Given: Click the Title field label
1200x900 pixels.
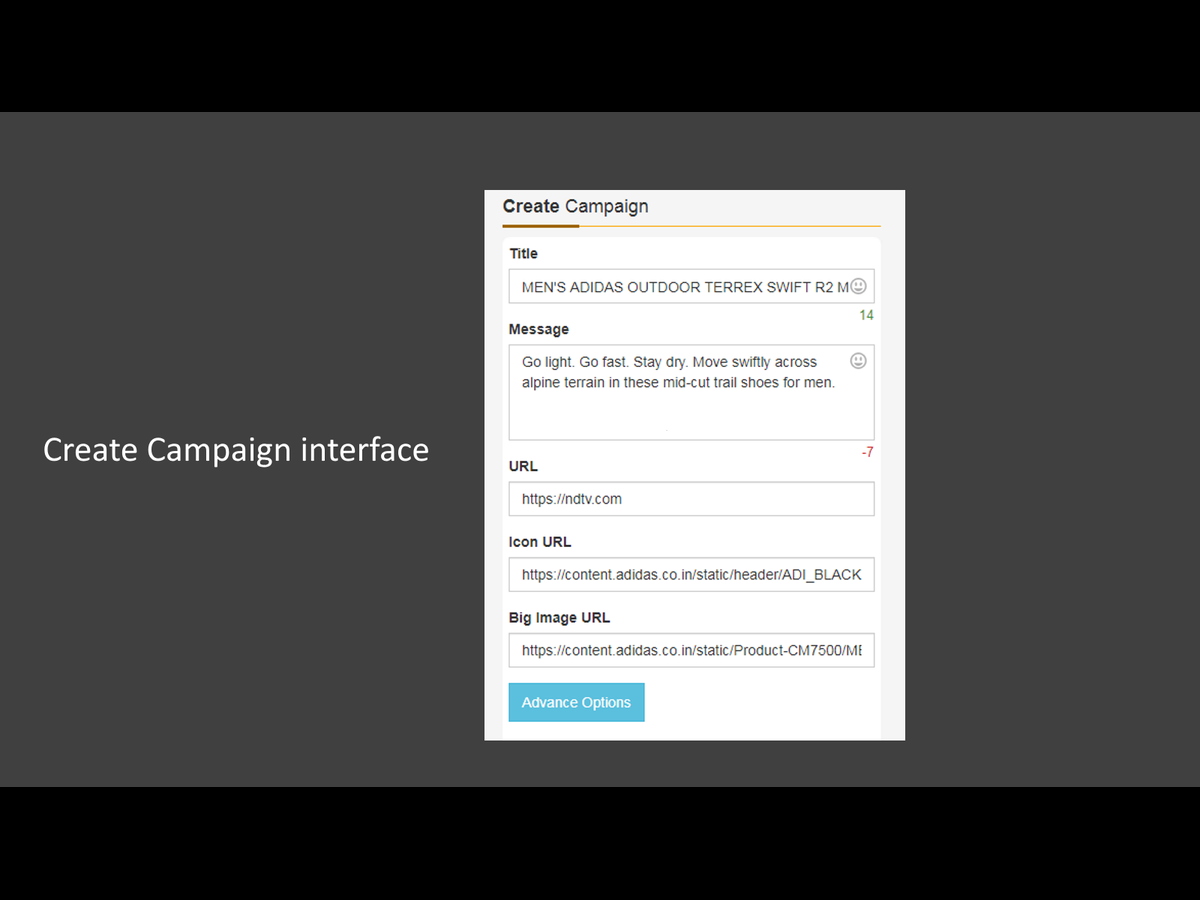Looking at the screenshot, I should [x=524, y=254].
